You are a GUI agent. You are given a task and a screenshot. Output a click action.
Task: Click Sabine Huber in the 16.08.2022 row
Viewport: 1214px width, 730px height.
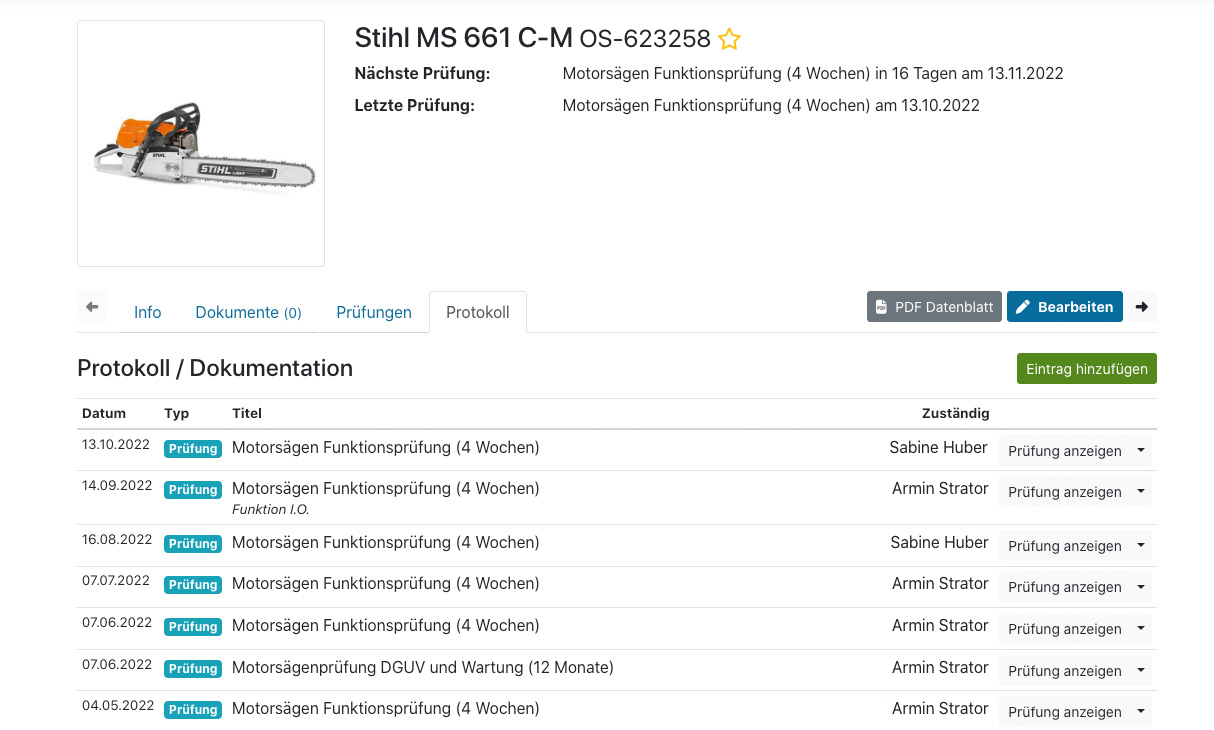pyautogui.click(x=940, y=543)
